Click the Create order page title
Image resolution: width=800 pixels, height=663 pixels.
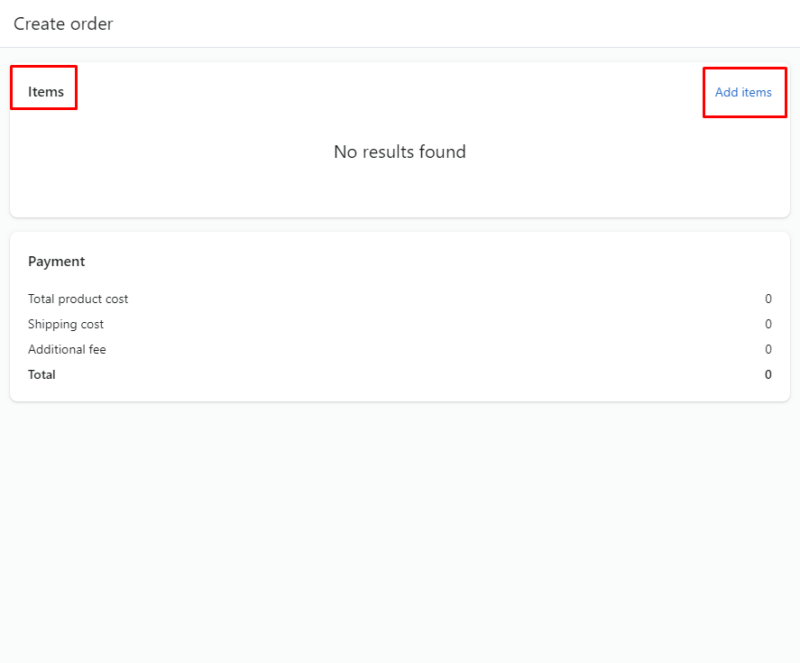click(x=62, y=23)
